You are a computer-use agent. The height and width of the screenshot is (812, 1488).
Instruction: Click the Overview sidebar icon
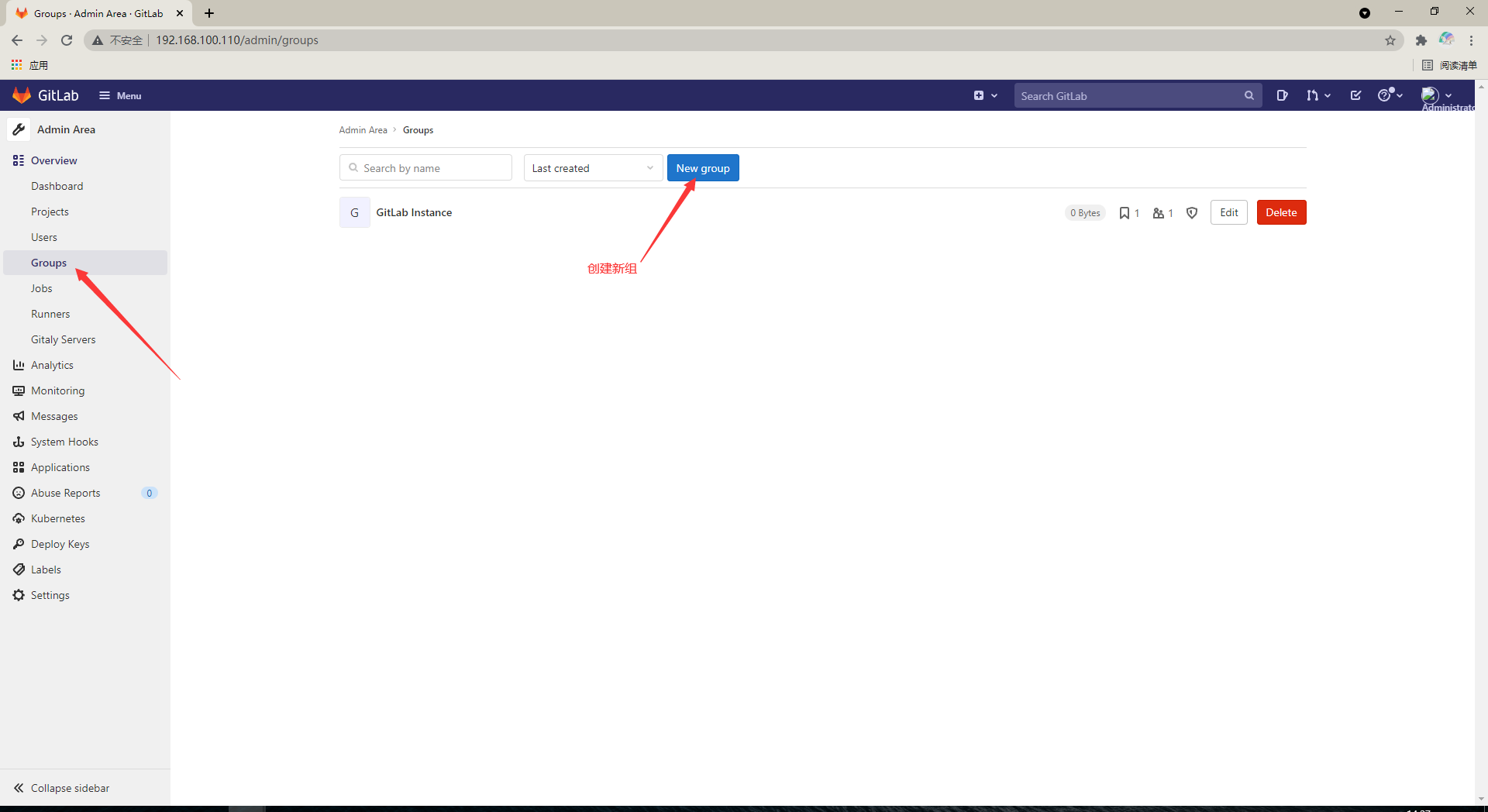coord(19,160)
